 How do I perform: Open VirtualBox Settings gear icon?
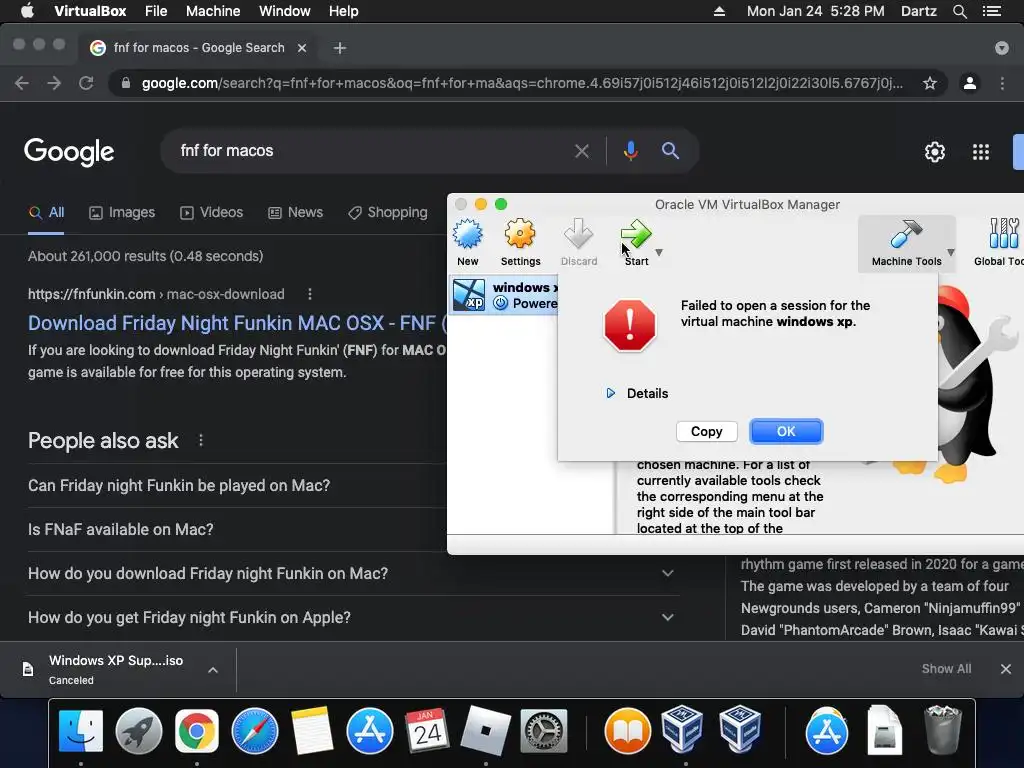click(x=520, y=234)
